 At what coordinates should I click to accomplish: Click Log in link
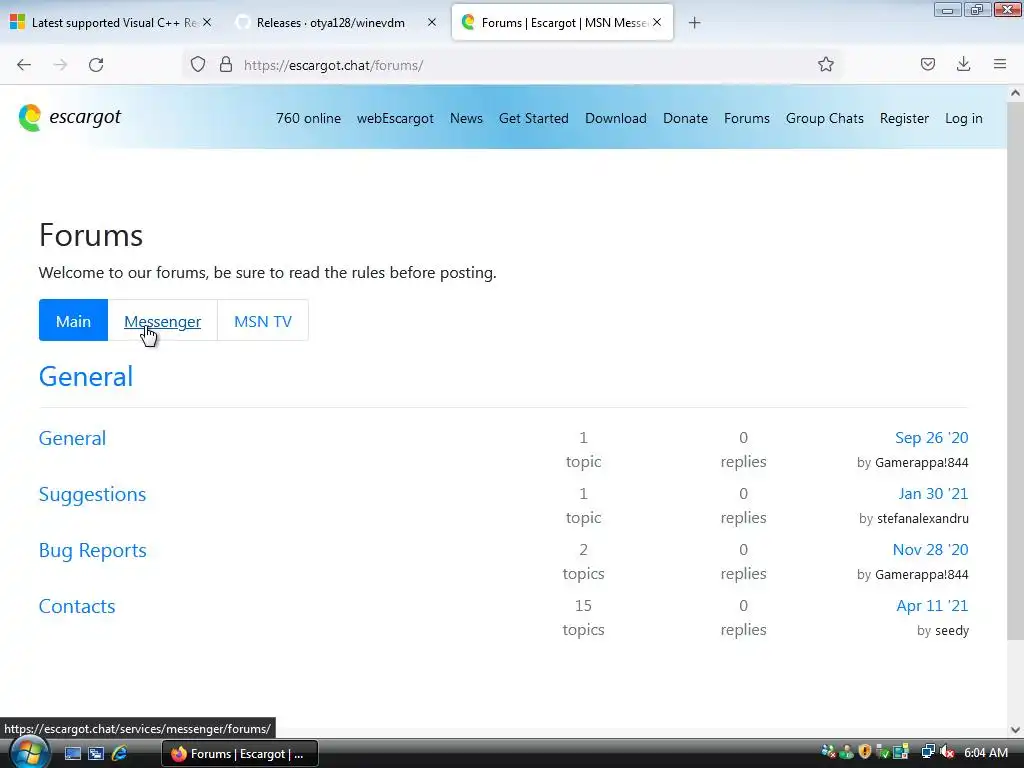[963, 118]
